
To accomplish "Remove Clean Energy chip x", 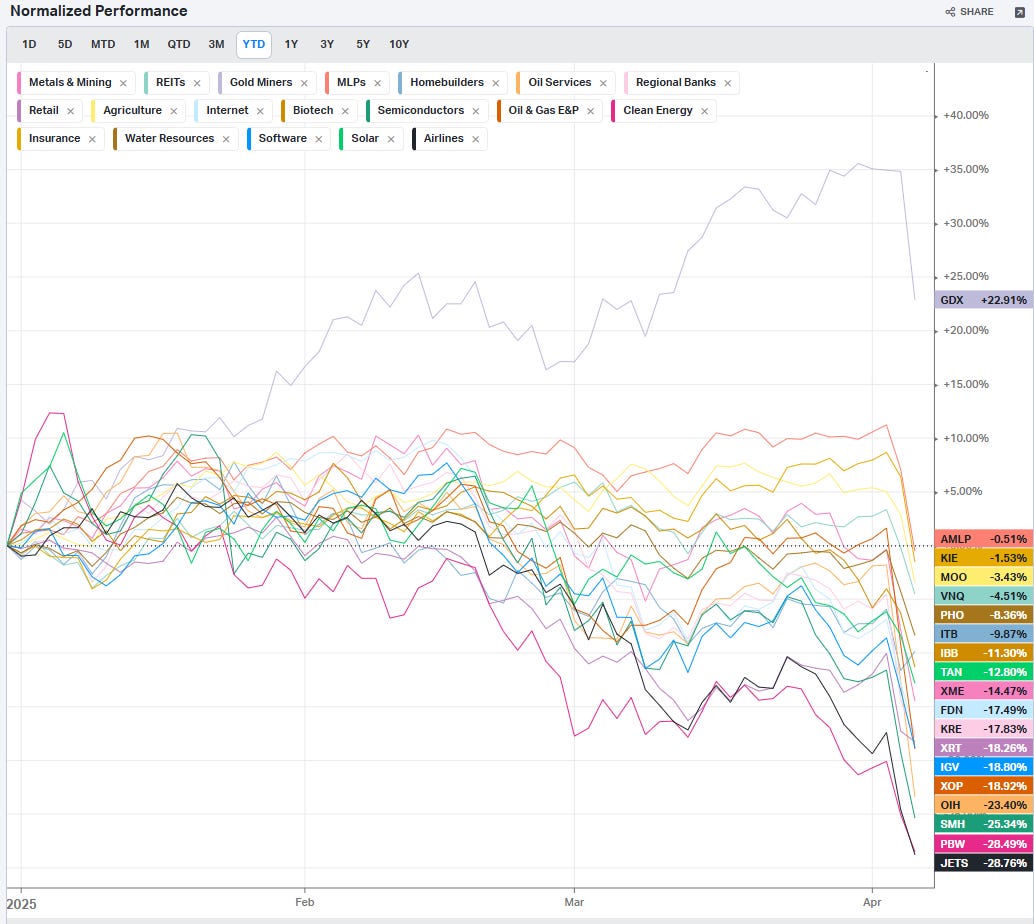I will [x=704, y=111].
